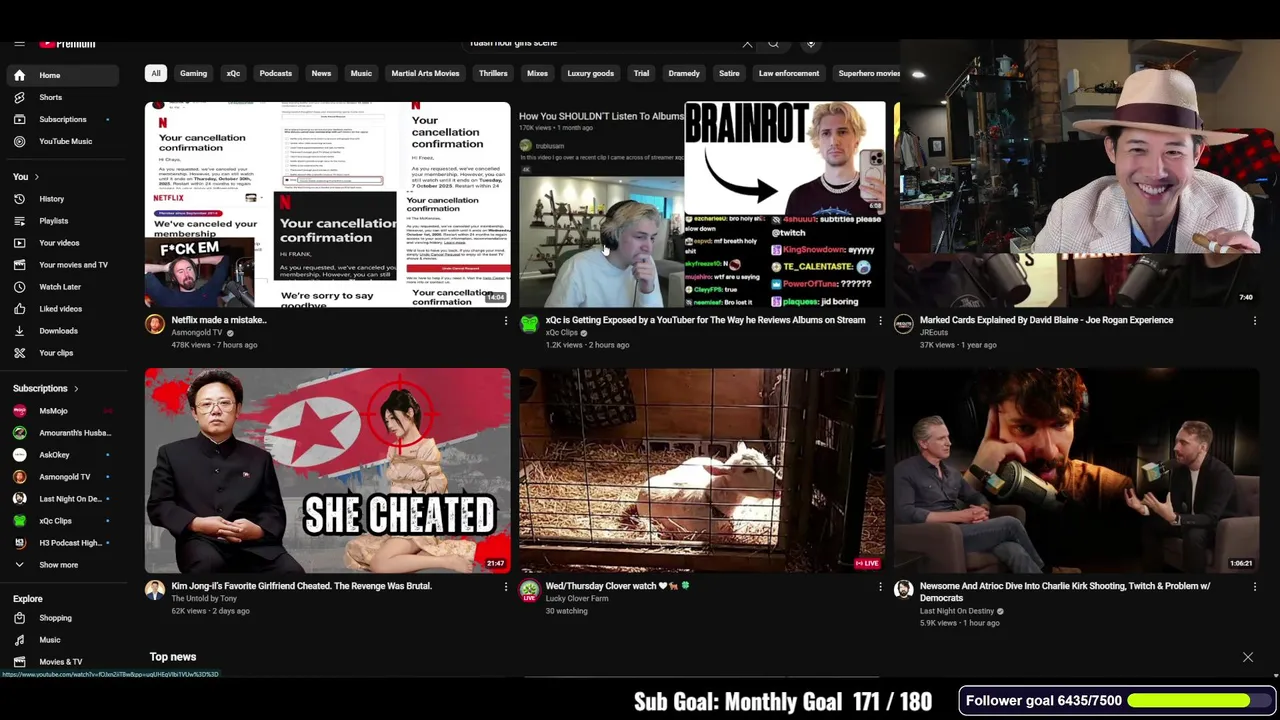
Task: Open 'Netflix made a mistake..' title link
Action: tap(219, 320)
